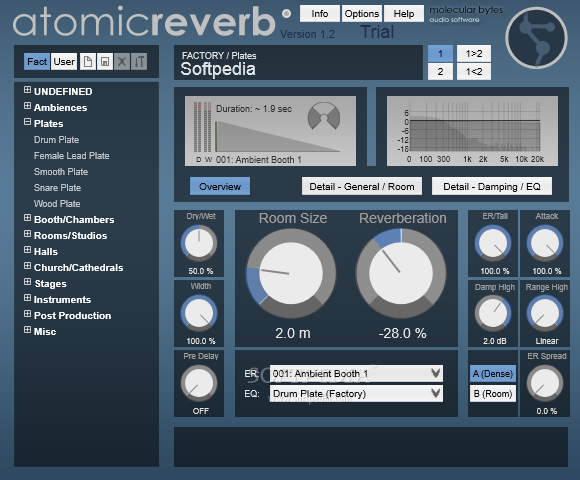The height and width of the screenshot is (480, 580).
Task: Select the Drum Plate preset
Action: click(x=57, y=140)
